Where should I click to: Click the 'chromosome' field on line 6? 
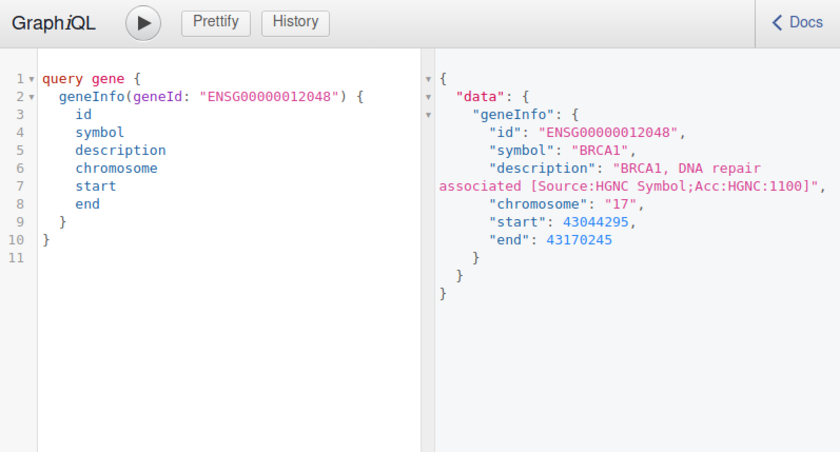coord(116,168)
